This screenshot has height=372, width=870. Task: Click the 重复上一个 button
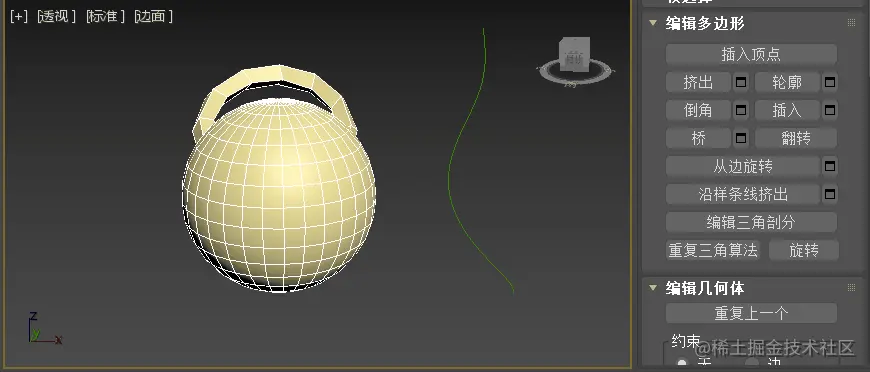pyautogui.click(x=751, y=313)
